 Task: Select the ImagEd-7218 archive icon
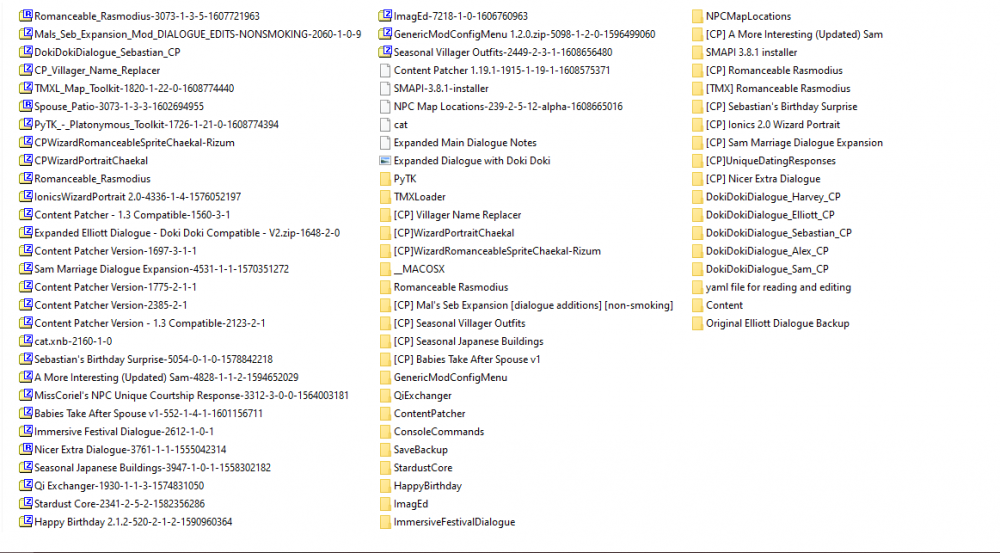pos(385,16)
